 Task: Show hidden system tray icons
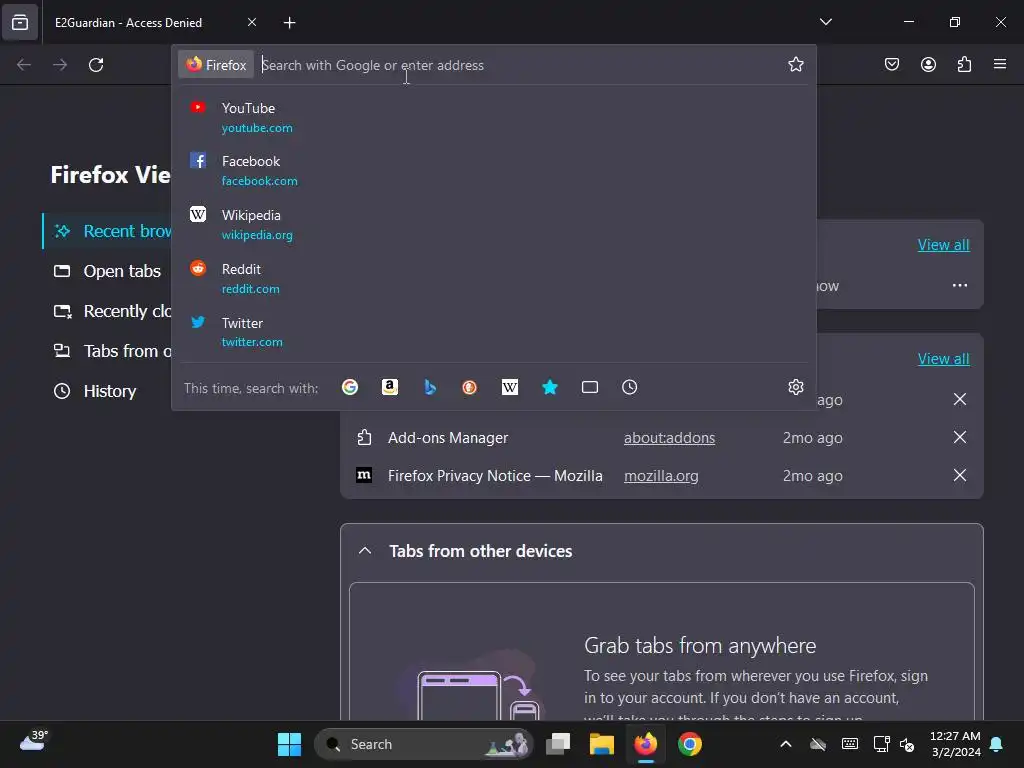(786, 744)
